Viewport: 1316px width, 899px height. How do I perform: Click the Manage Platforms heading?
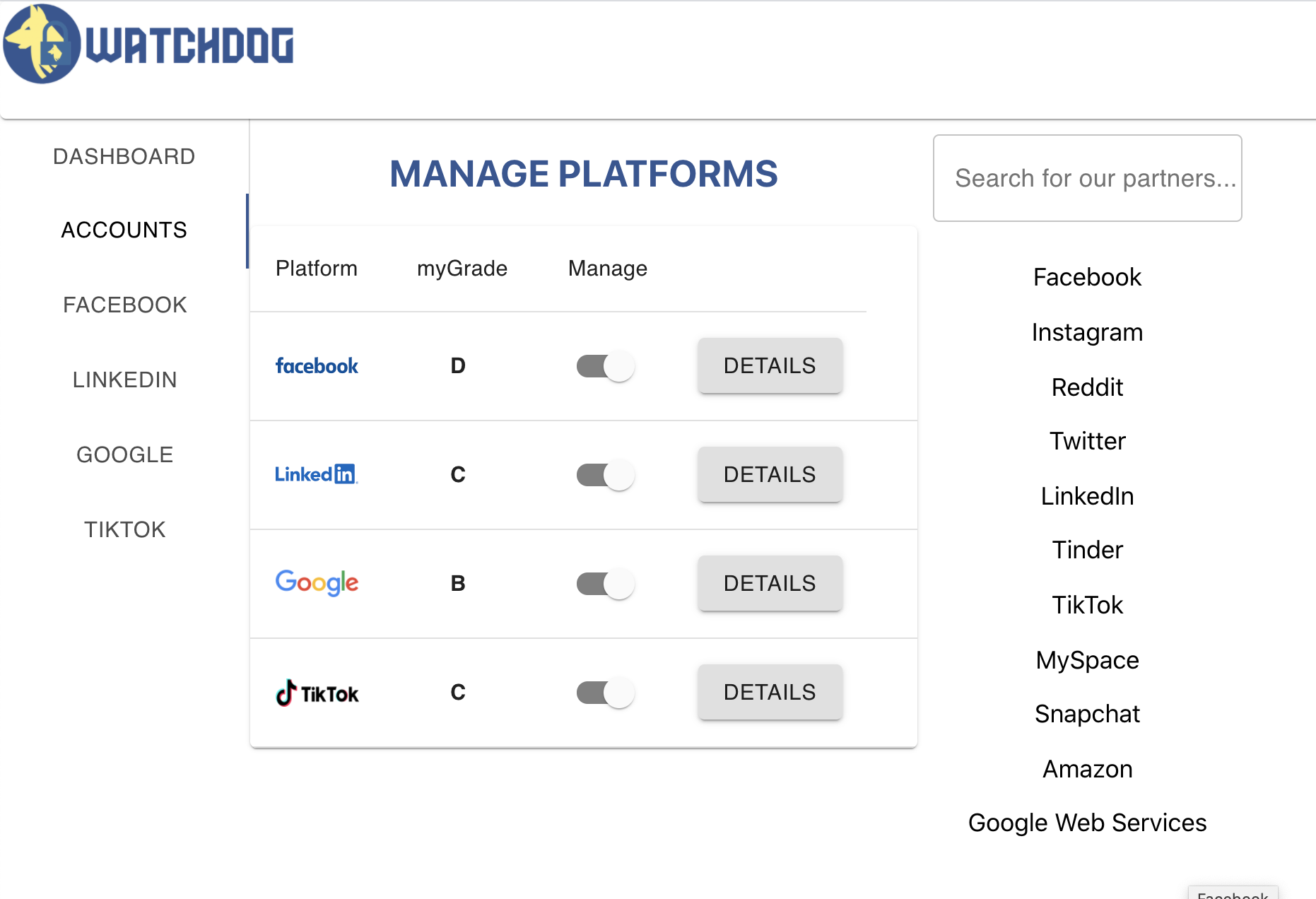(x=584, y=174)
